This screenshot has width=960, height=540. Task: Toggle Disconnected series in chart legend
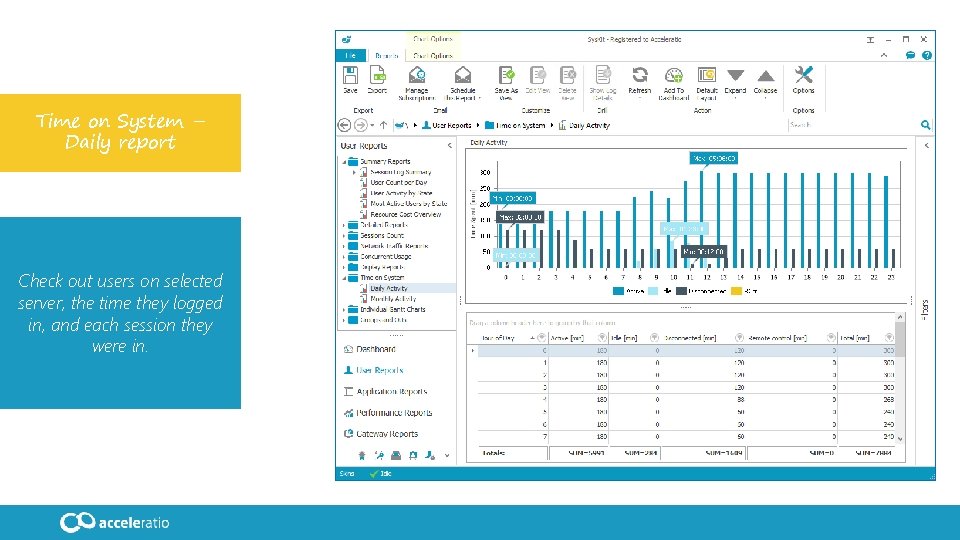pos(701,291)
